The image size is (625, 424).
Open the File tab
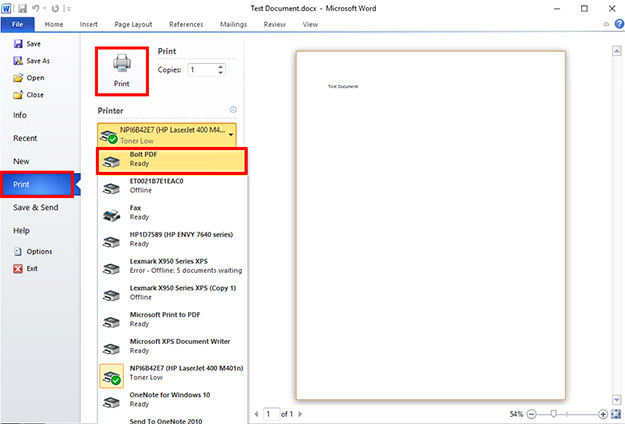point(17,24)
